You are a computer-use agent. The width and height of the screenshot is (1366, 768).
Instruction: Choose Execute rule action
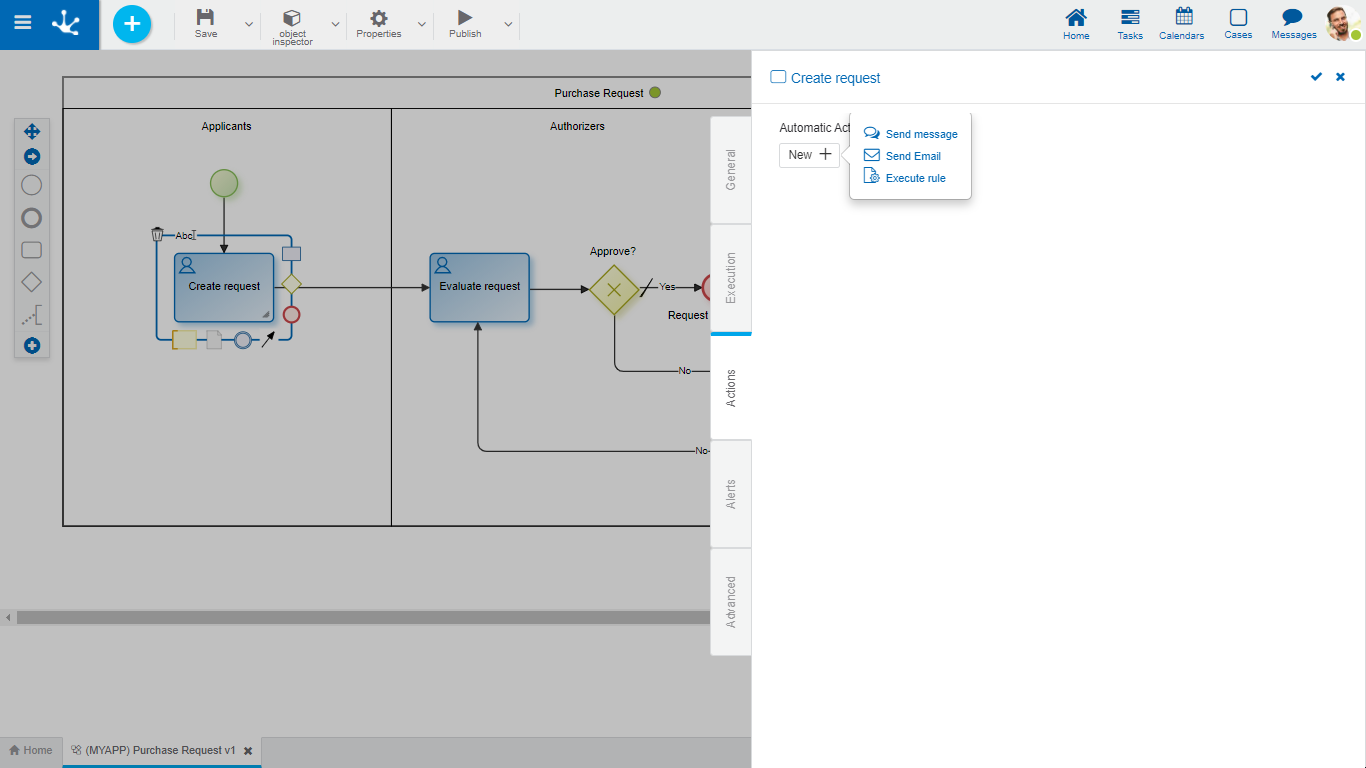click(904, 178)
